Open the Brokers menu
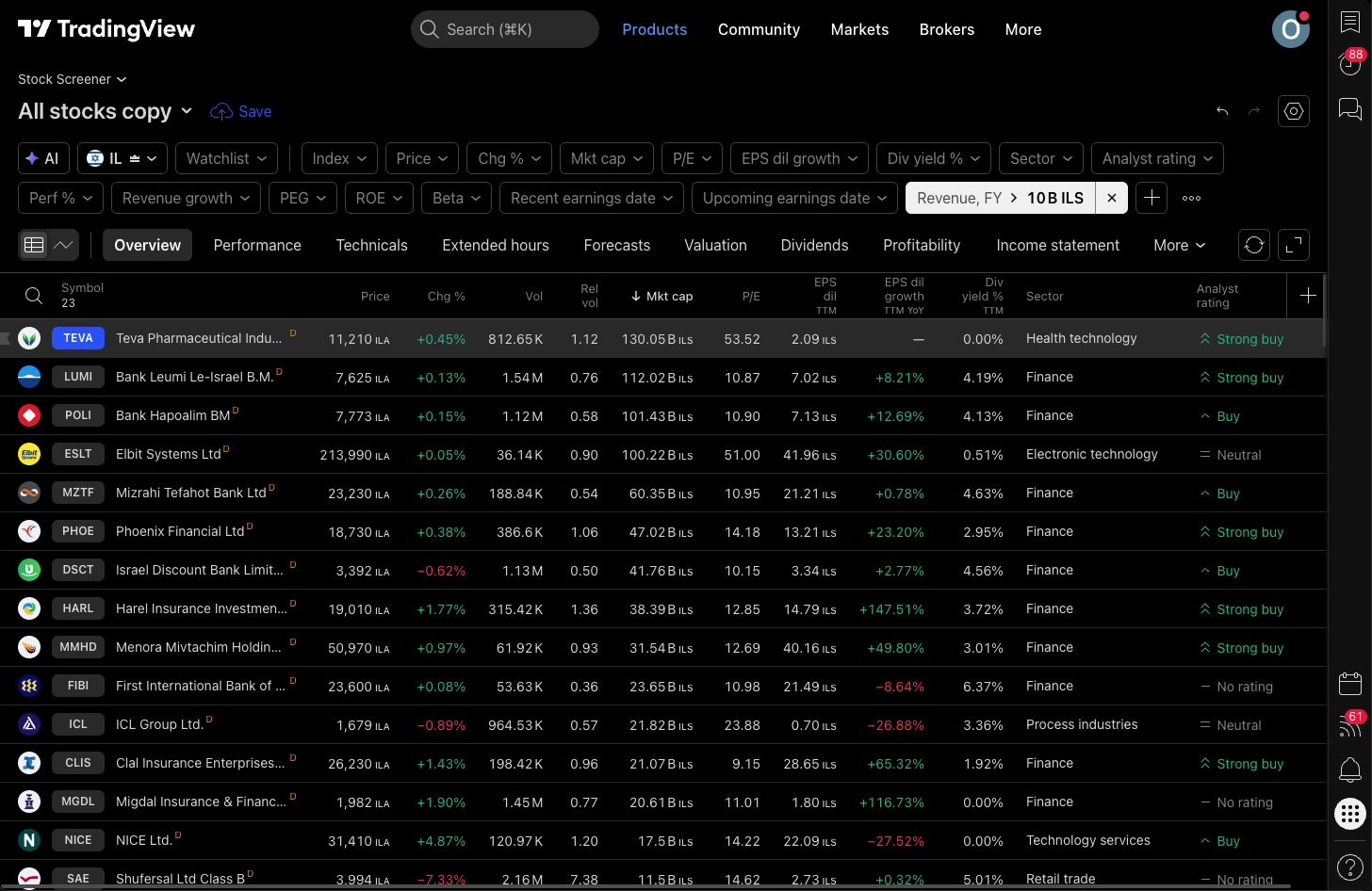Screen dimensions: 1372x891 coord(947,29)
